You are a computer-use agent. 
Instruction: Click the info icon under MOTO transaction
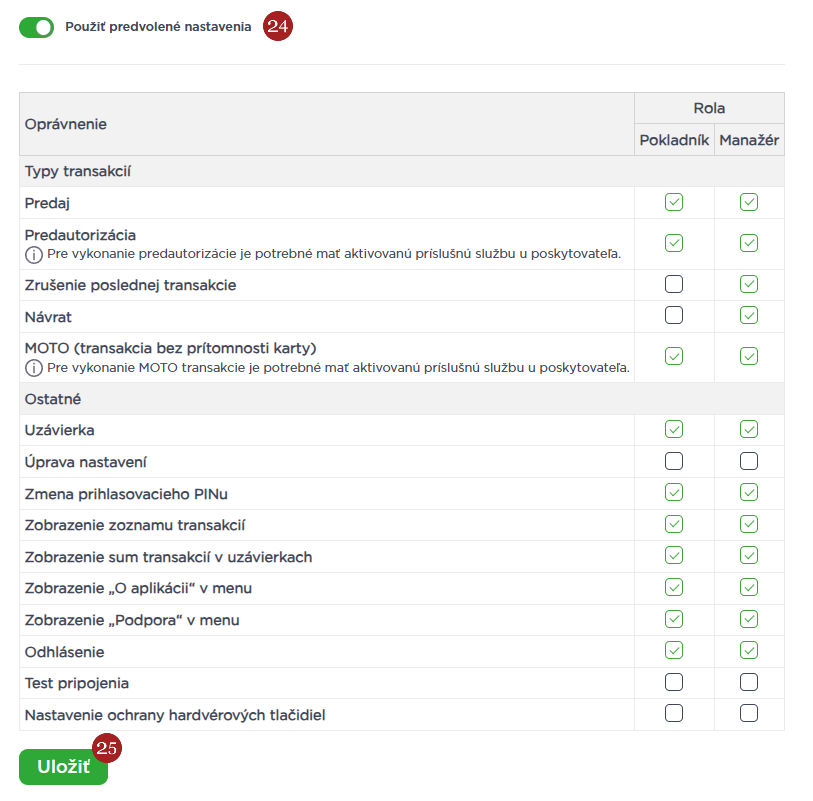click(33, 368)
